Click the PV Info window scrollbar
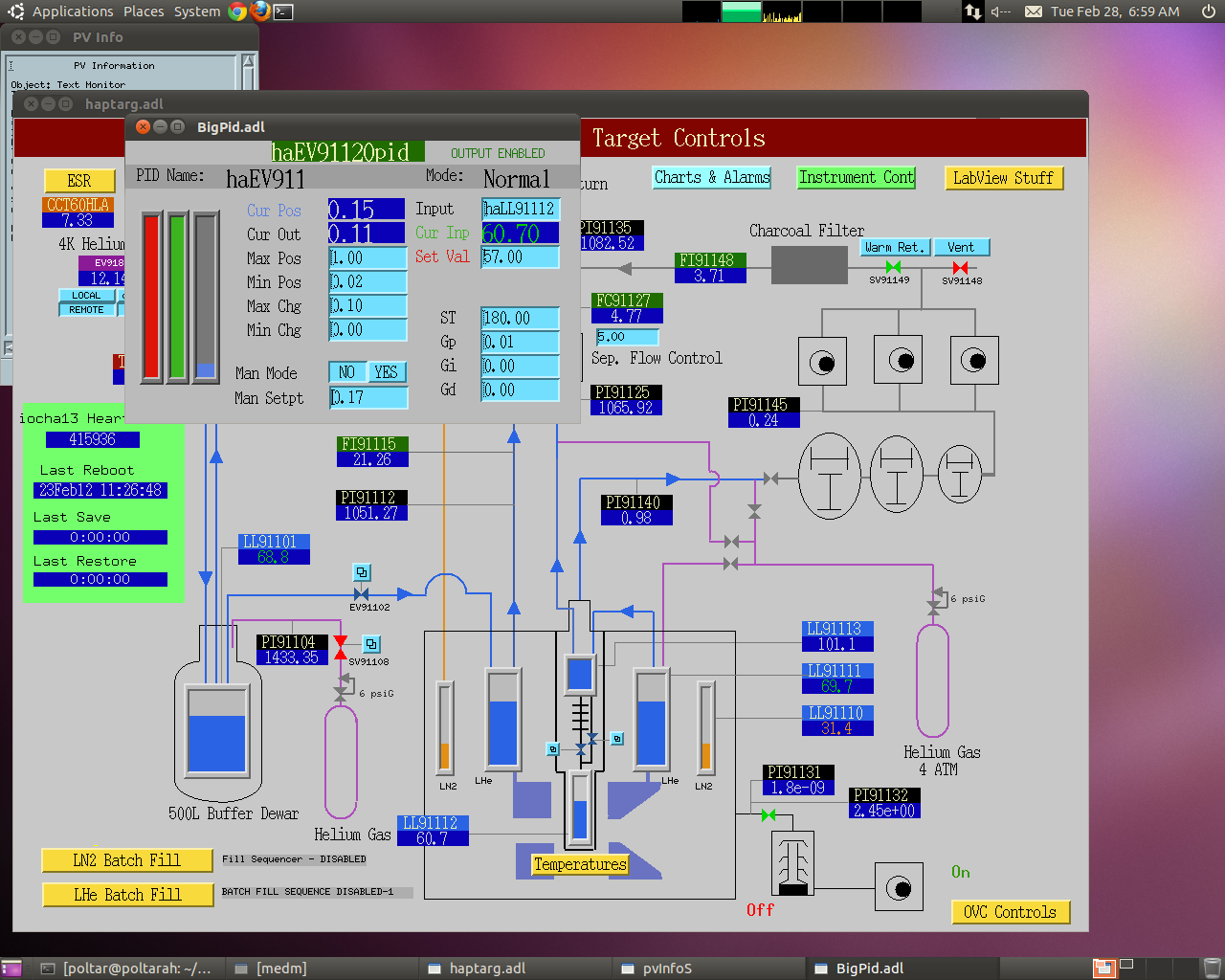The width and height of the screenshot is (1225, 980). click(x=249, y=73)
